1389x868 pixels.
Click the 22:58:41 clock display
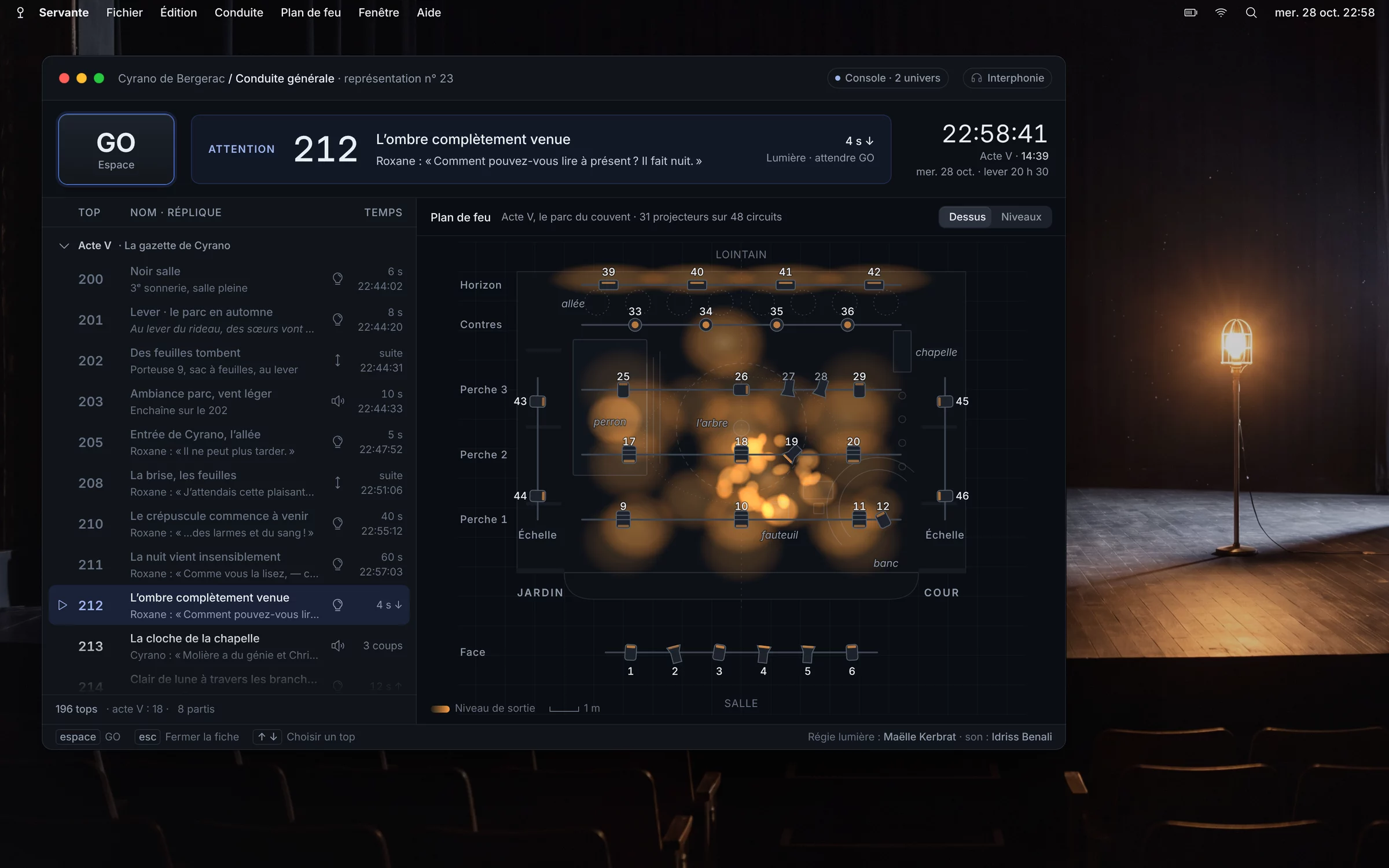pyautogui.click(x=994, y=134)
